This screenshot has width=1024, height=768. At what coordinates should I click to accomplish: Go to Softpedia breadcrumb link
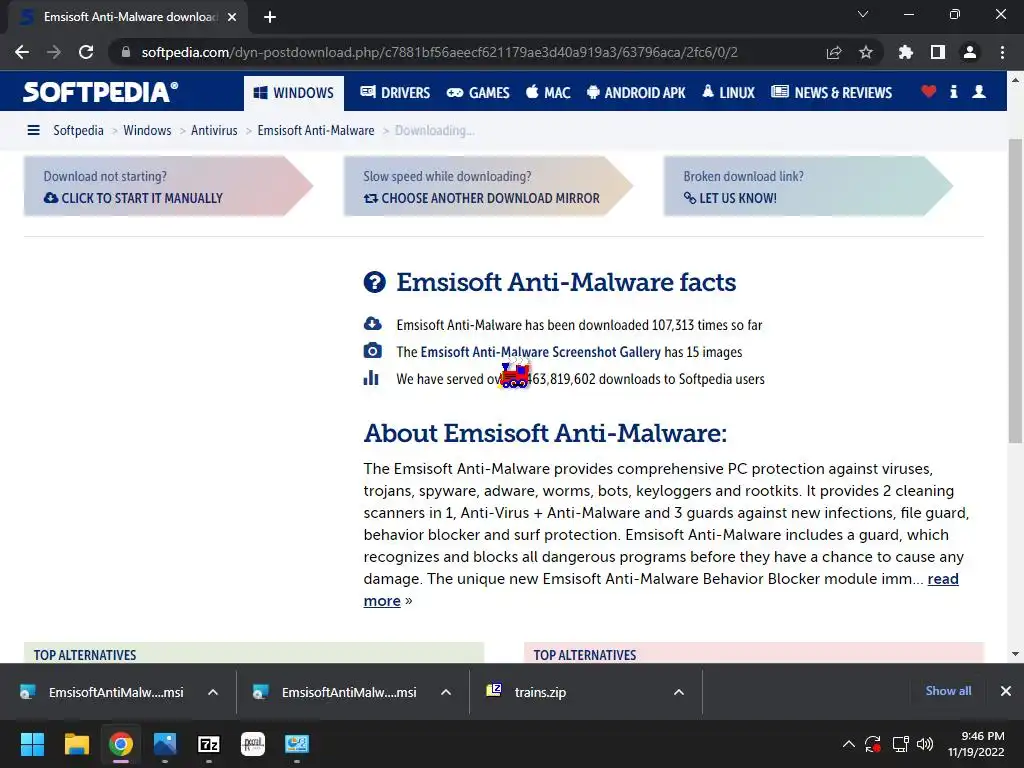(x=78, y=131)
